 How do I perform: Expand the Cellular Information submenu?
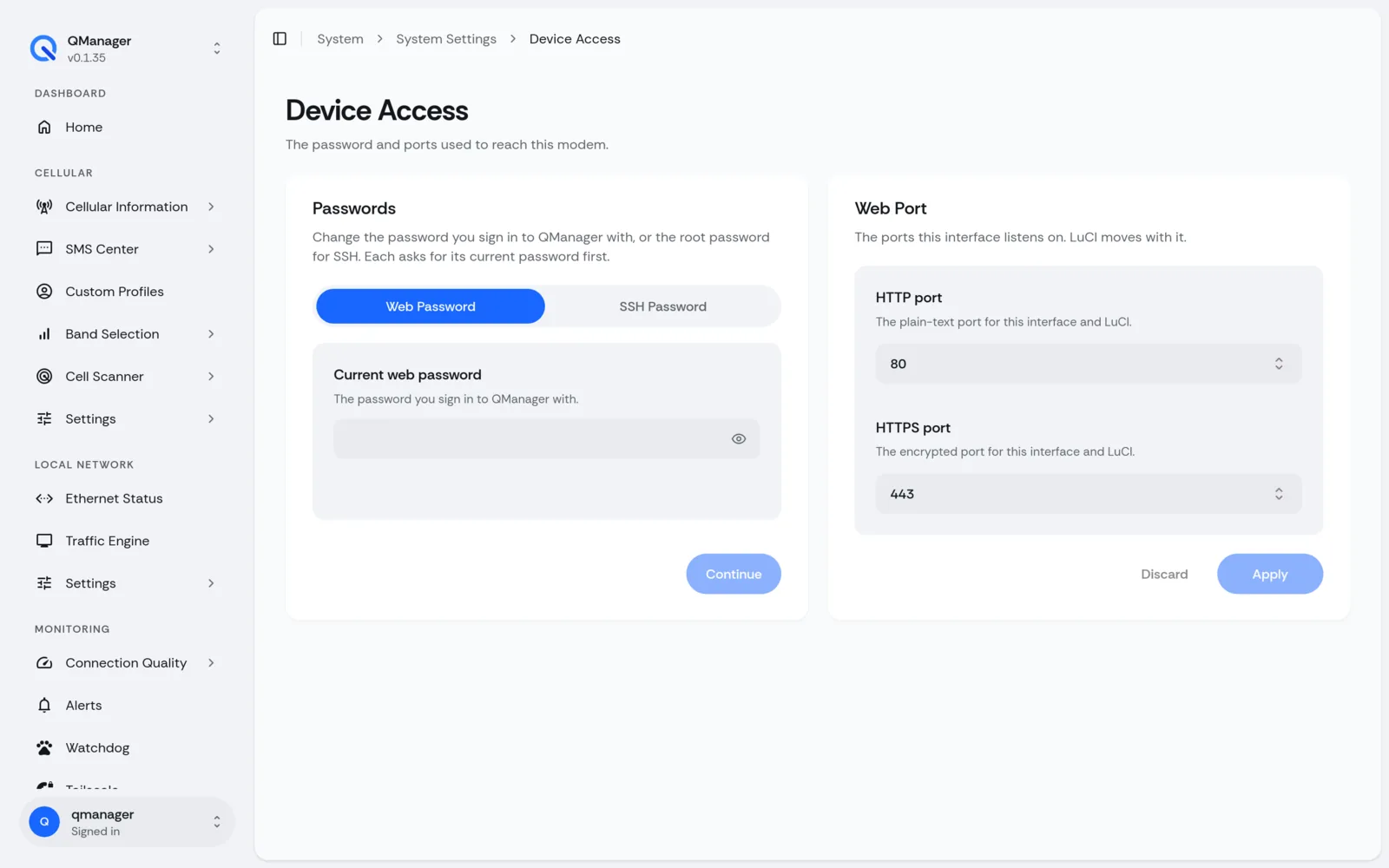pyautogui.click(x=211, y=207)
